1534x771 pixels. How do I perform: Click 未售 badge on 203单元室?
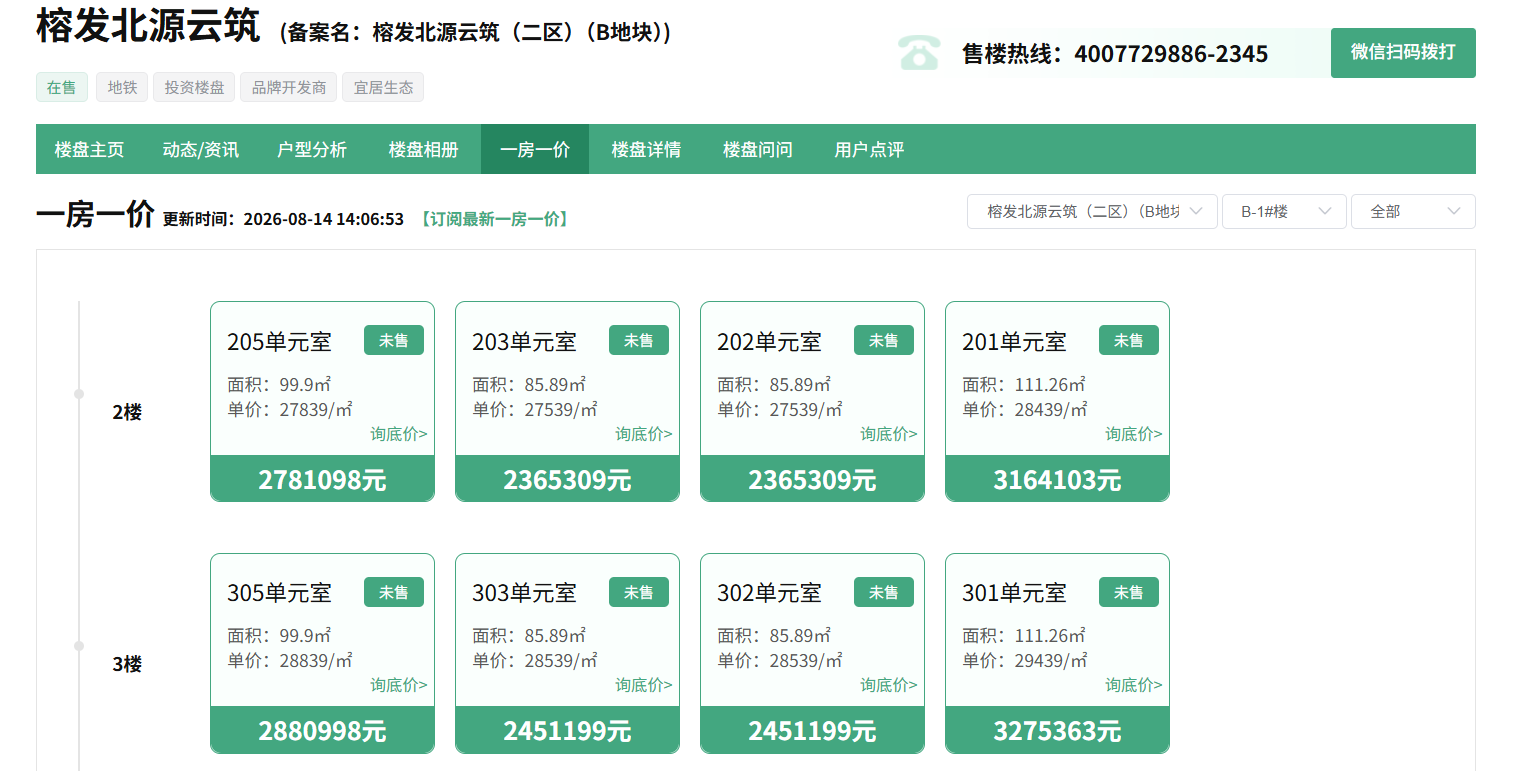(639, 340)
